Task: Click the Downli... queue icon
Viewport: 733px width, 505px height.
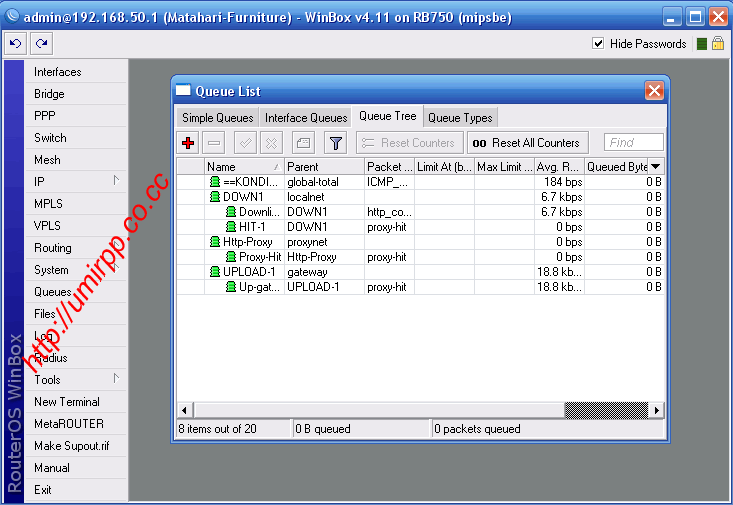Action: coord(230,211)
